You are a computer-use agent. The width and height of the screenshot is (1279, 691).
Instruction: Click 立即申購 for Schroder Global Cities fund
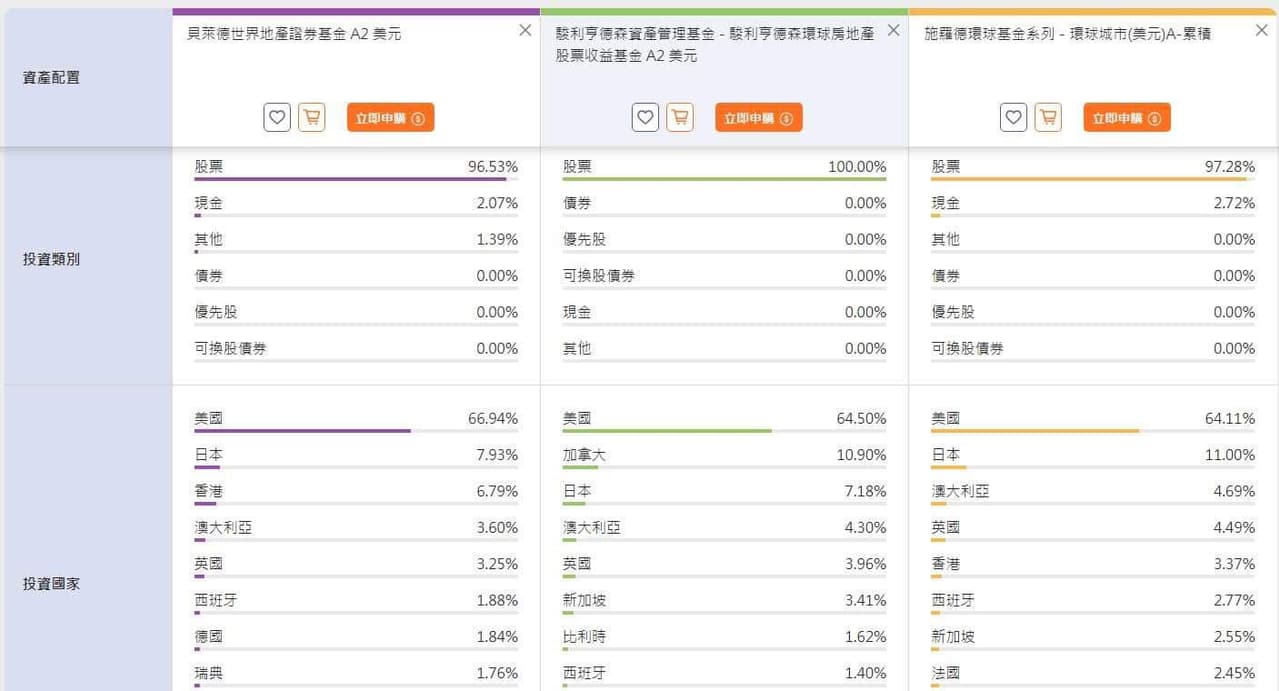click(x=1126, y=118)
